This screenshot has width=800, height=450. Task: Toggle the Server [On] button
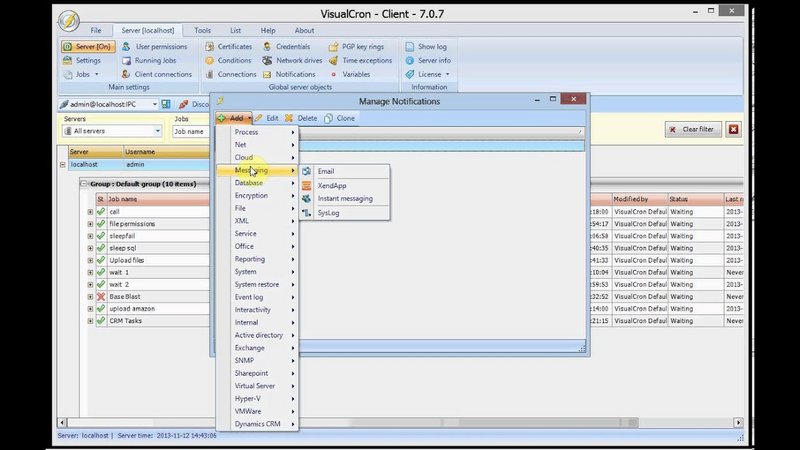(x=88, y=46)
